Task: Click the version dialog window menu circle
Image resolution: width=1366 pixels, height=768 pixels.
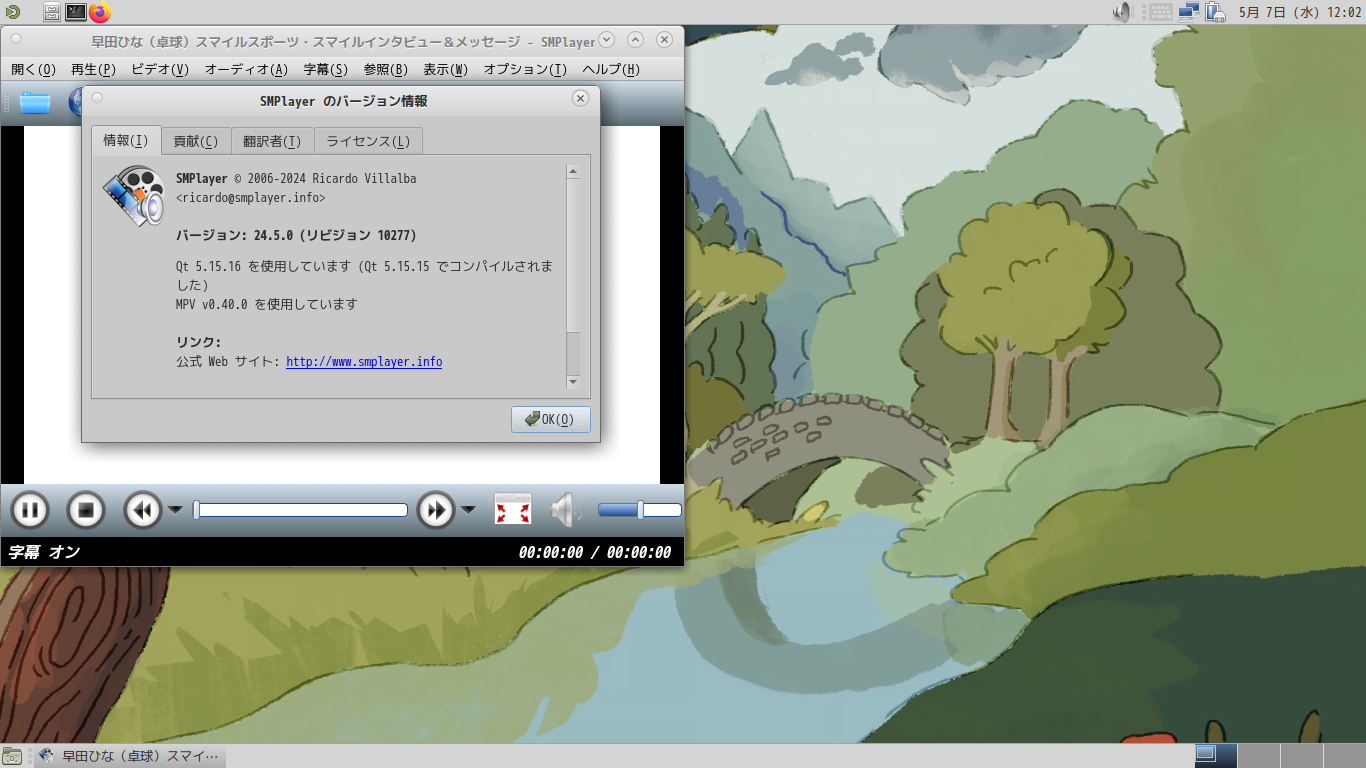Action: 97,99
